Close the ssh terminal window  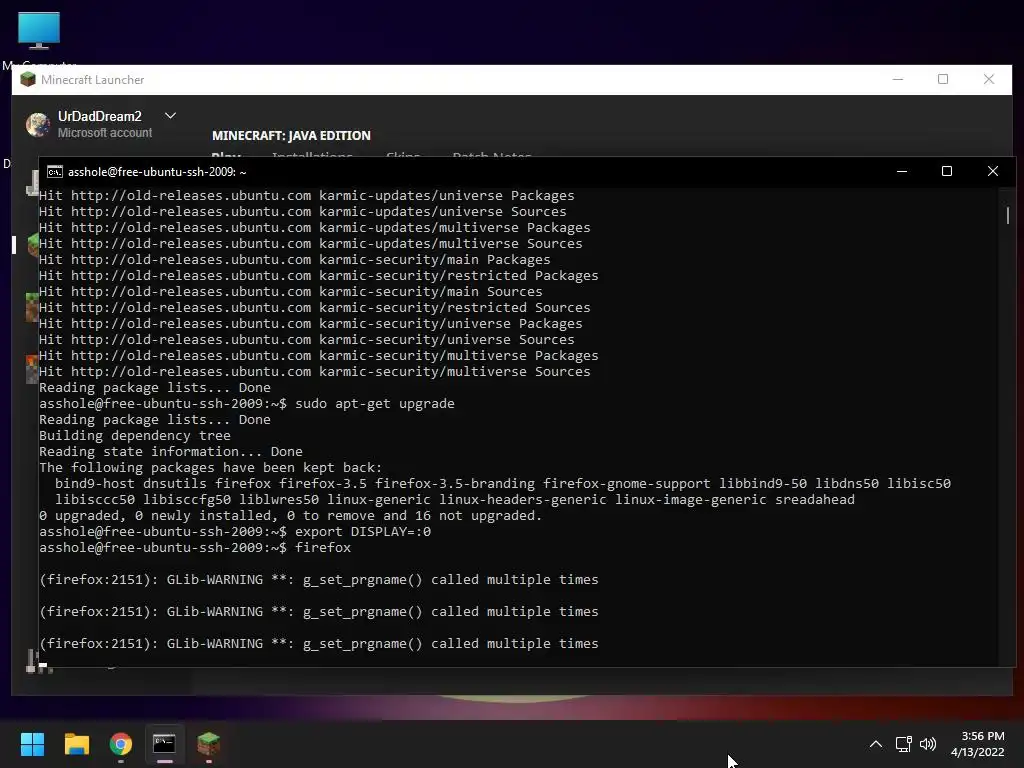[x=993, y=171]
